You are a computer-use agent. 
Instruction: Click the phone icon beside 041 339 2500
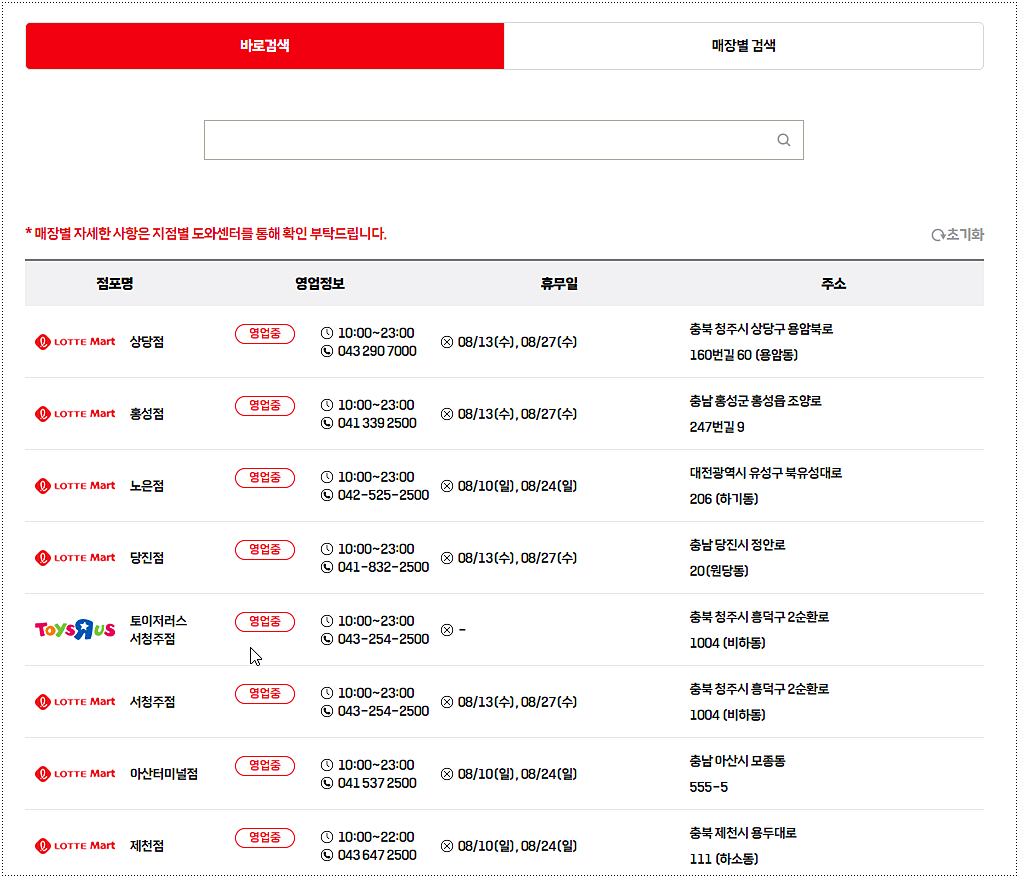(327, 424)
